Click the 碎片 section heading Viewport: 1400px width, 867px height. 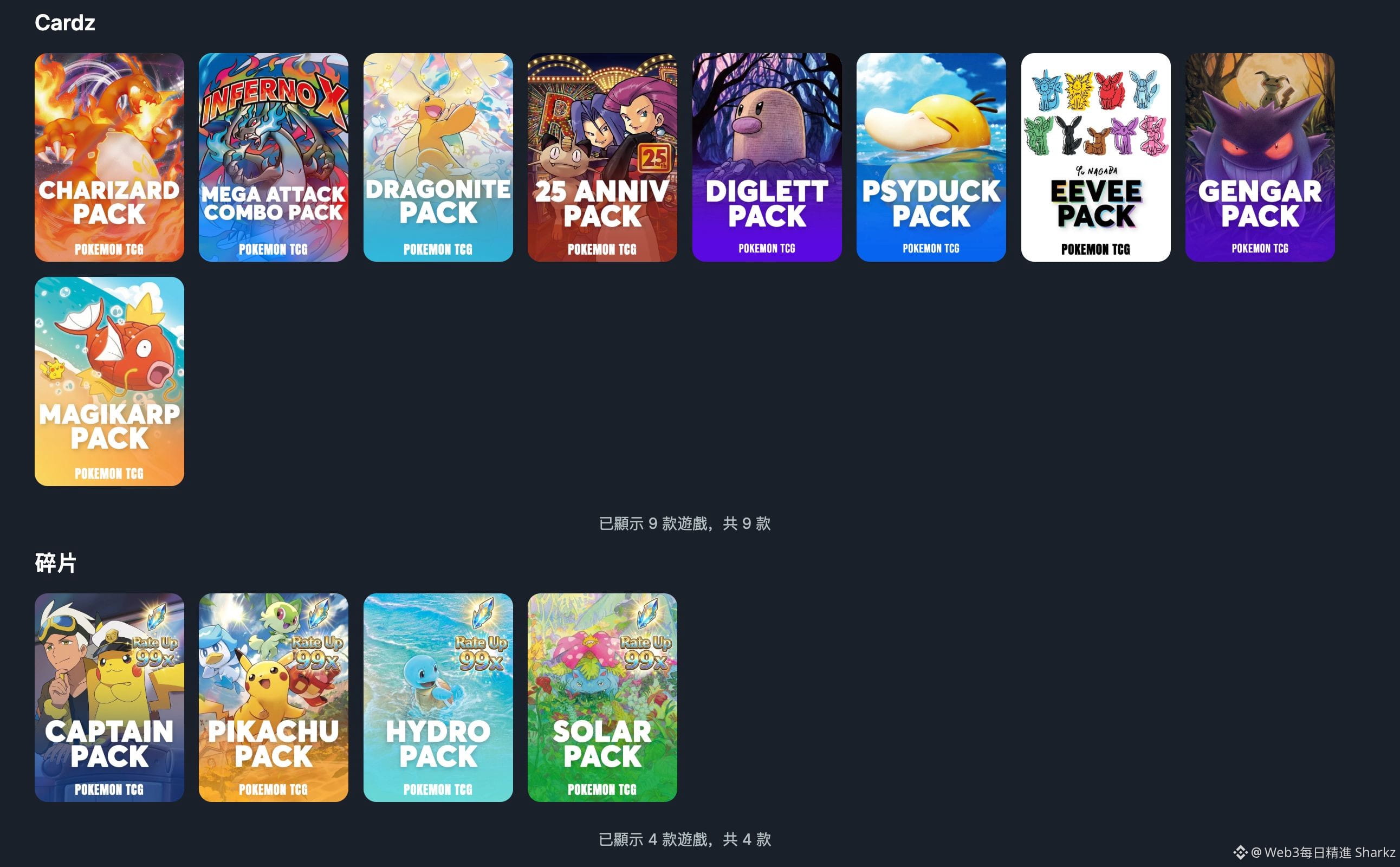click(56, 562)
